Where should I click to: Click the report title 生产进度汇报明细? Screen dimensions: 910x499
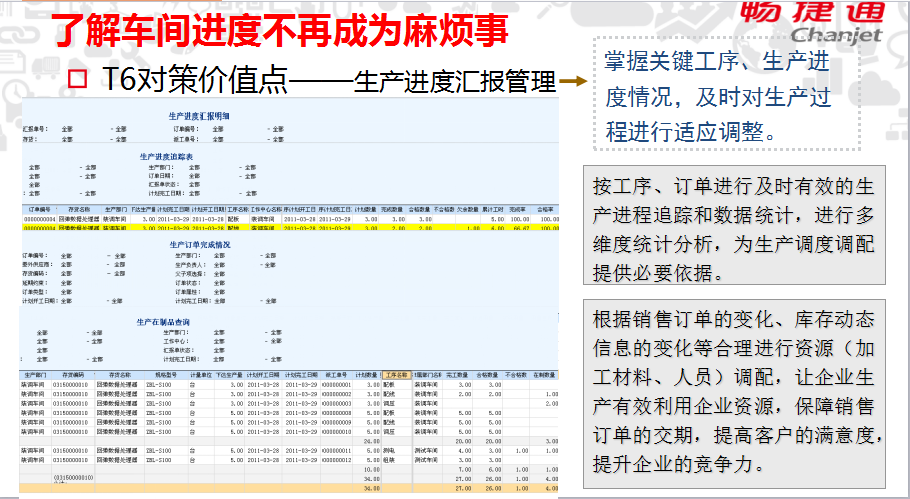[x=198, y=116]
